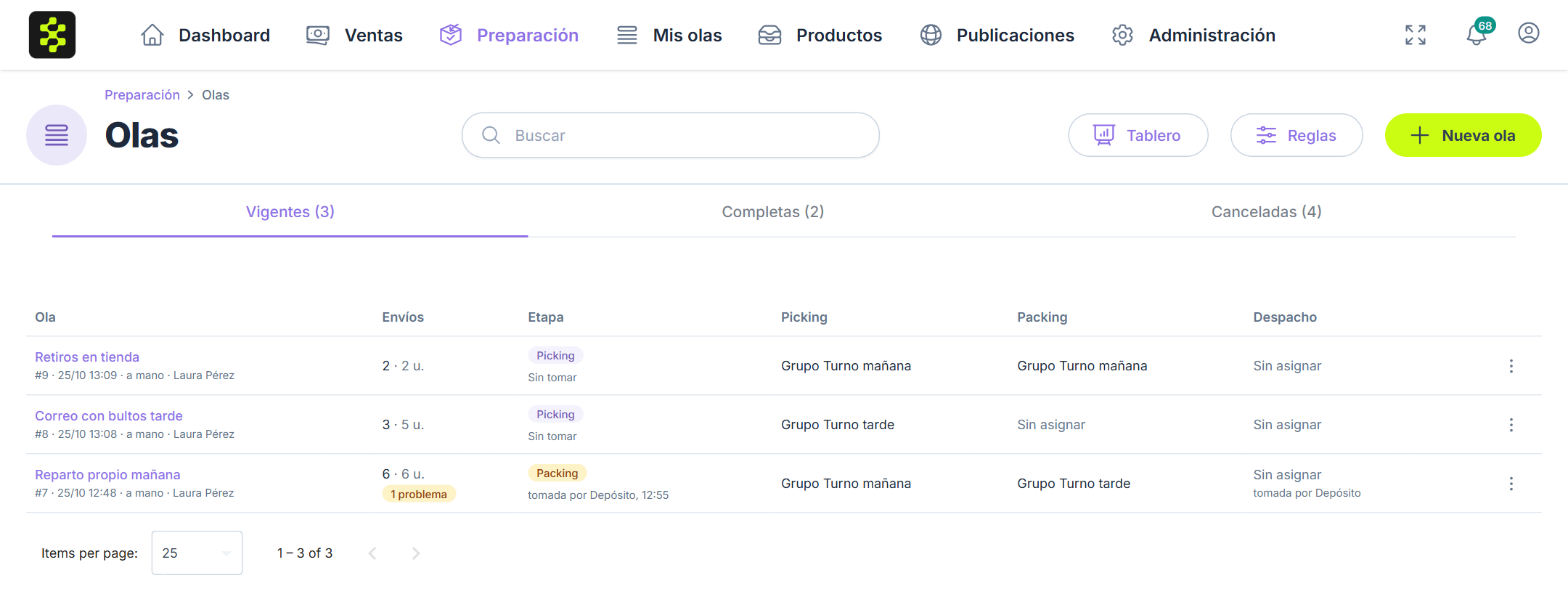The height and width of the screenshot is (610, 1568).
Task: Focus the Buscar search field
Action: pos(671,135)
